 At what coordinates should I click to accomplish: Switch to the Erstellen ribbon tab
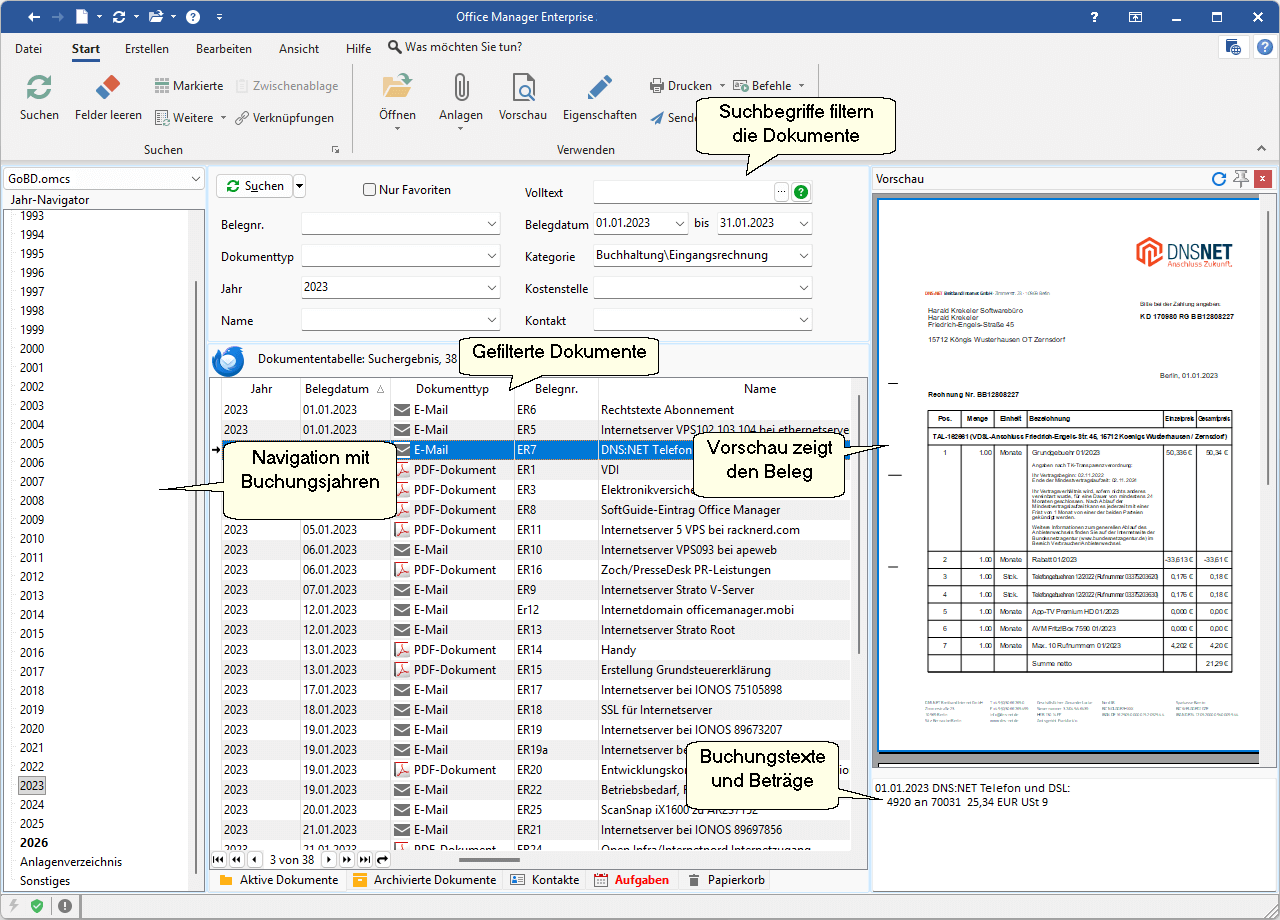coord(147,48)
